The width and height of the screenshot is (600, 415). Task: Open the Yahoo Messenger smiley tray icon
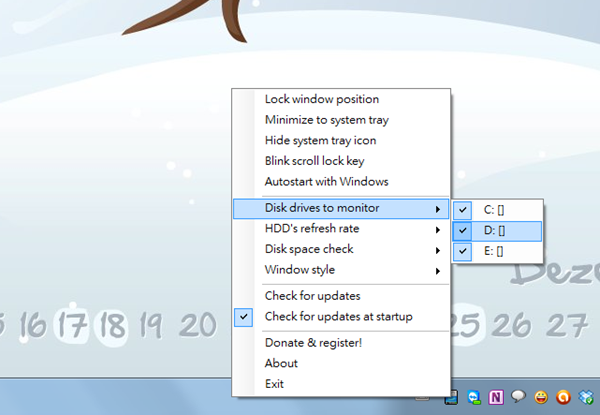[541, 397]
